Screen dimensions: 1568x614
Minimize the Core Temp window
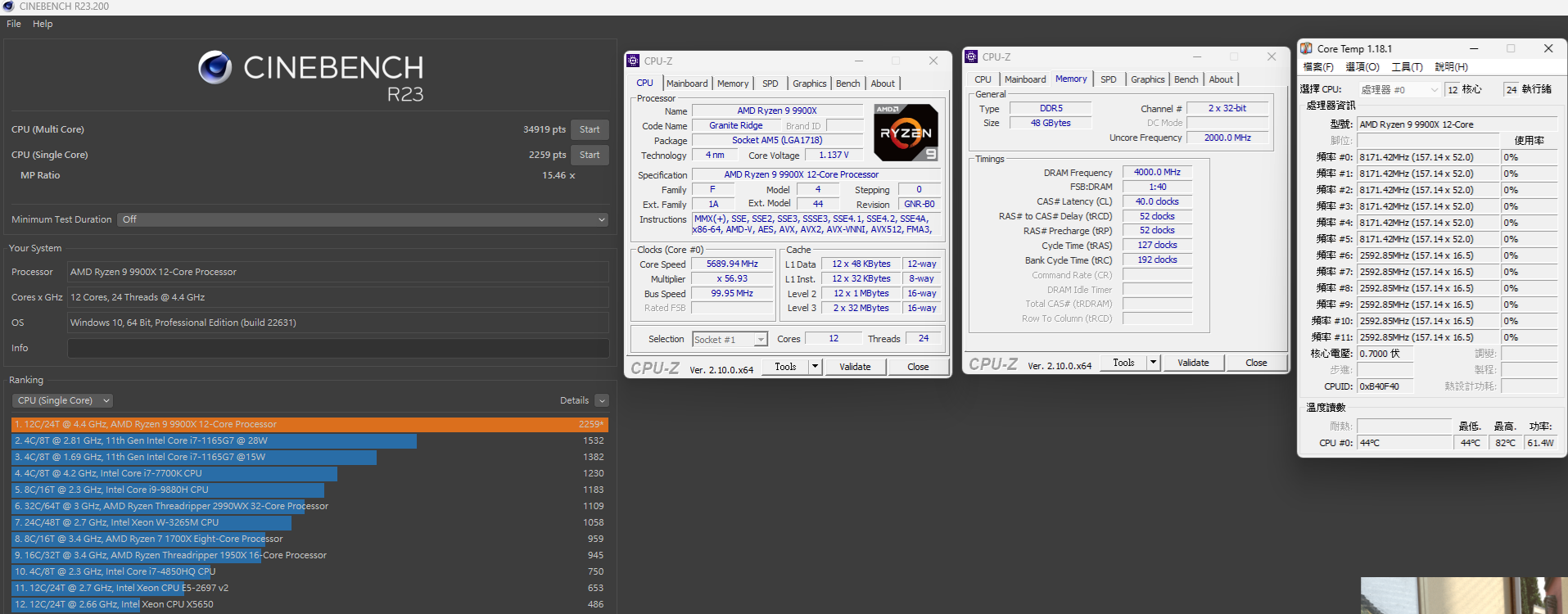[1473, 48]
